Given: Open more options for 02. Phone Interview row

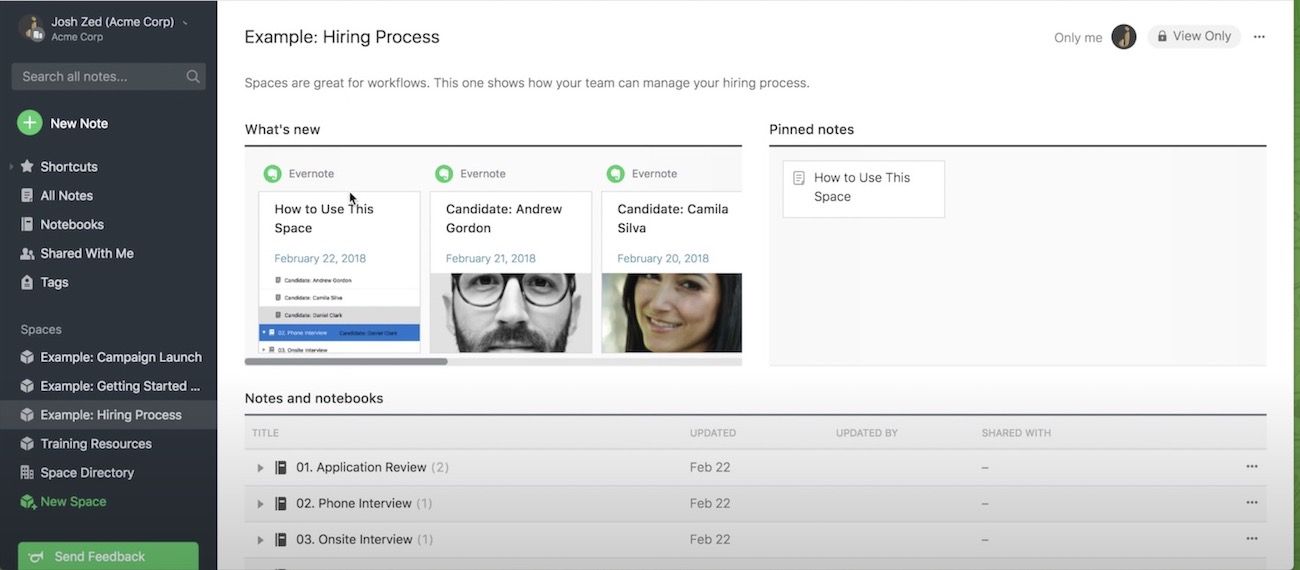Looking at the screenshot, I should 1251,503.
